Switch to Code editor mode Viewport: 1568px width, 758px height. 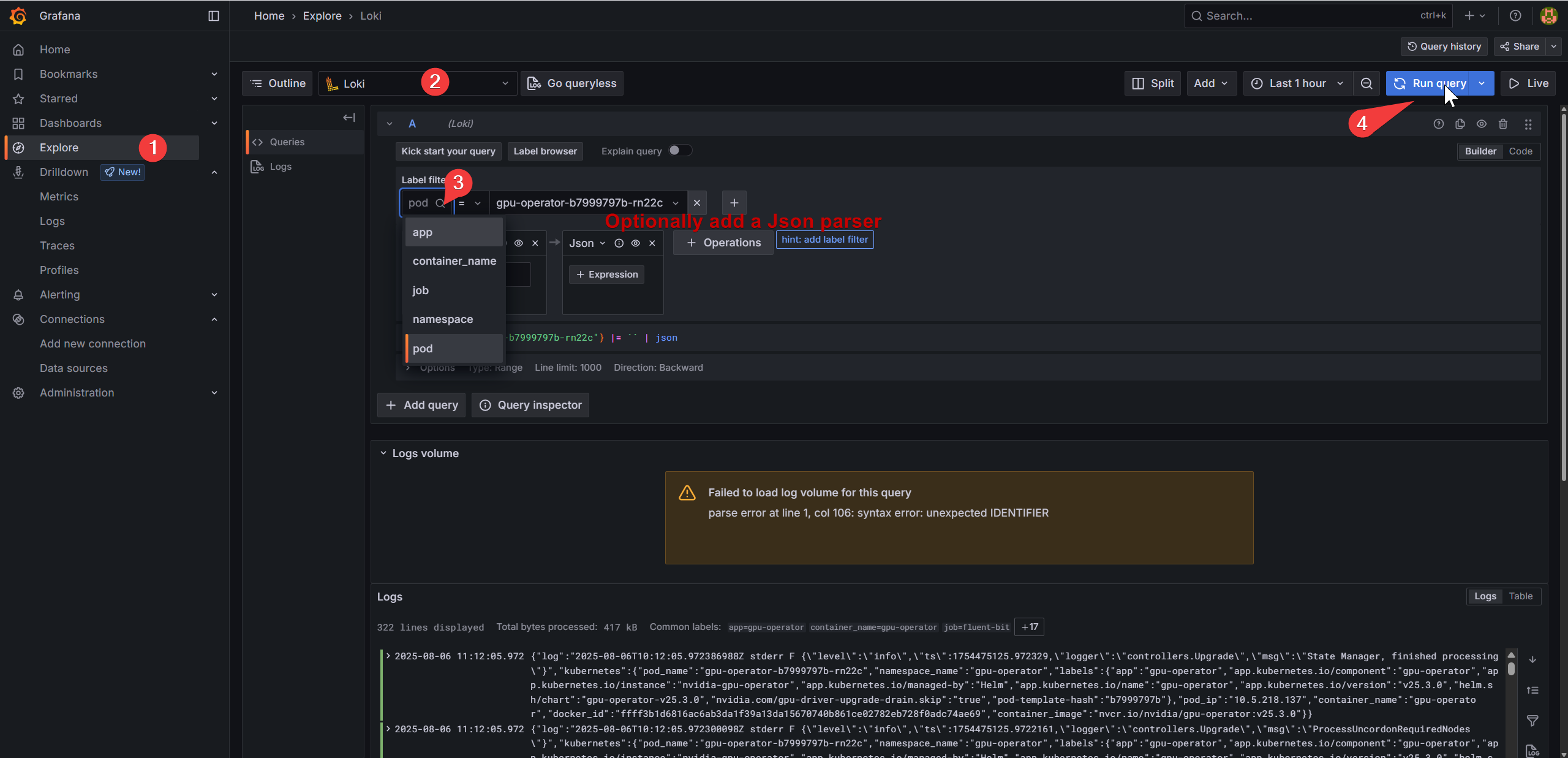coord(1520,151)
